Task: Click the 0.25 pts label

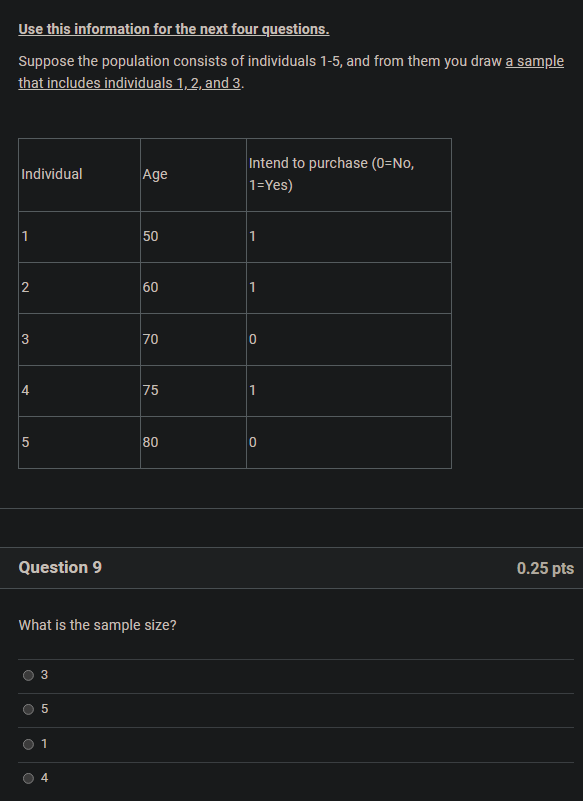Action: point(543,567)
